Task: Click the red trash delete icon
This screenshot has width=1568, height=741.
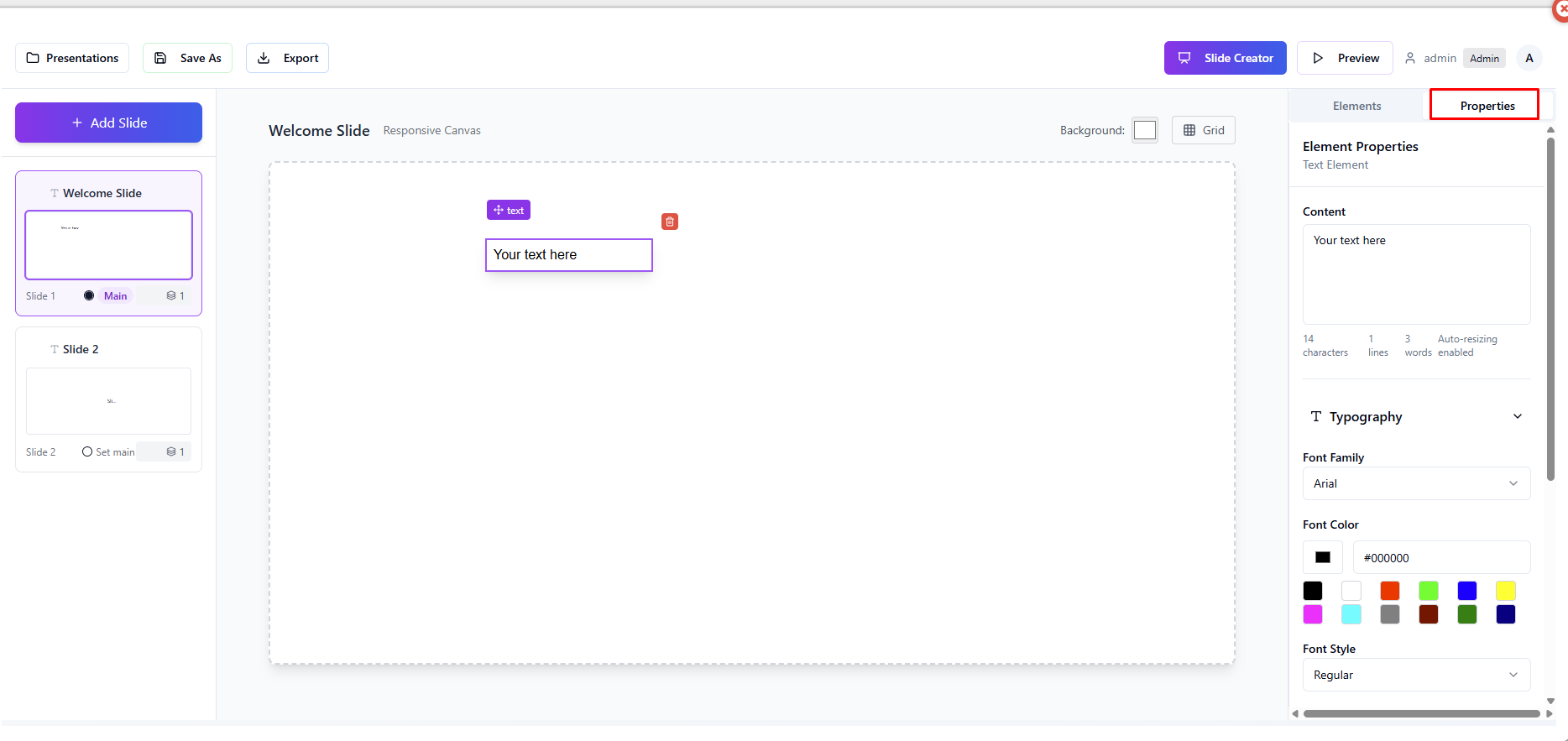Action: [x=670, y=222]
